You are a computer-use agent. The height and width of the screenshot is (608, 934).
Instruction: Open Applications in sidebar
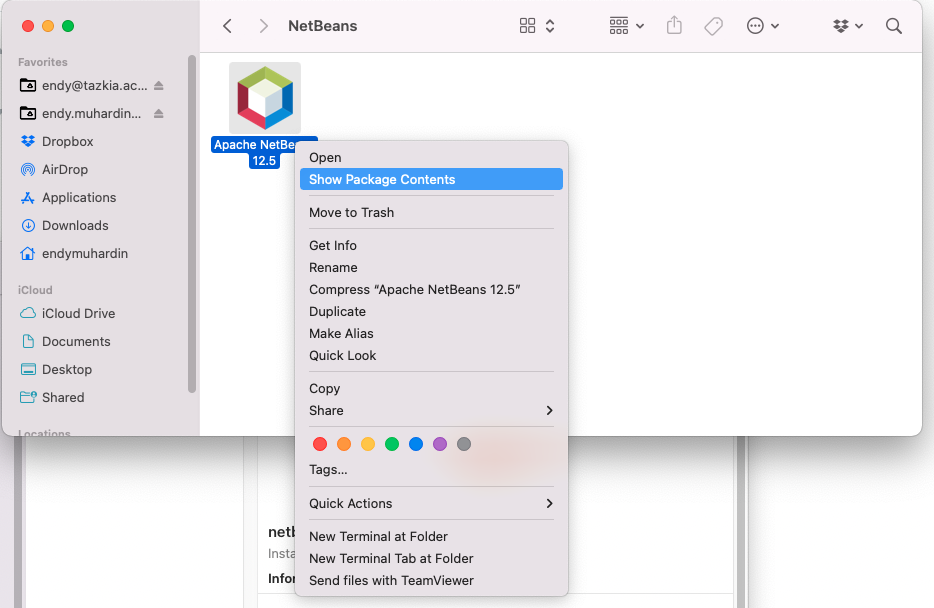coord(68,198)
